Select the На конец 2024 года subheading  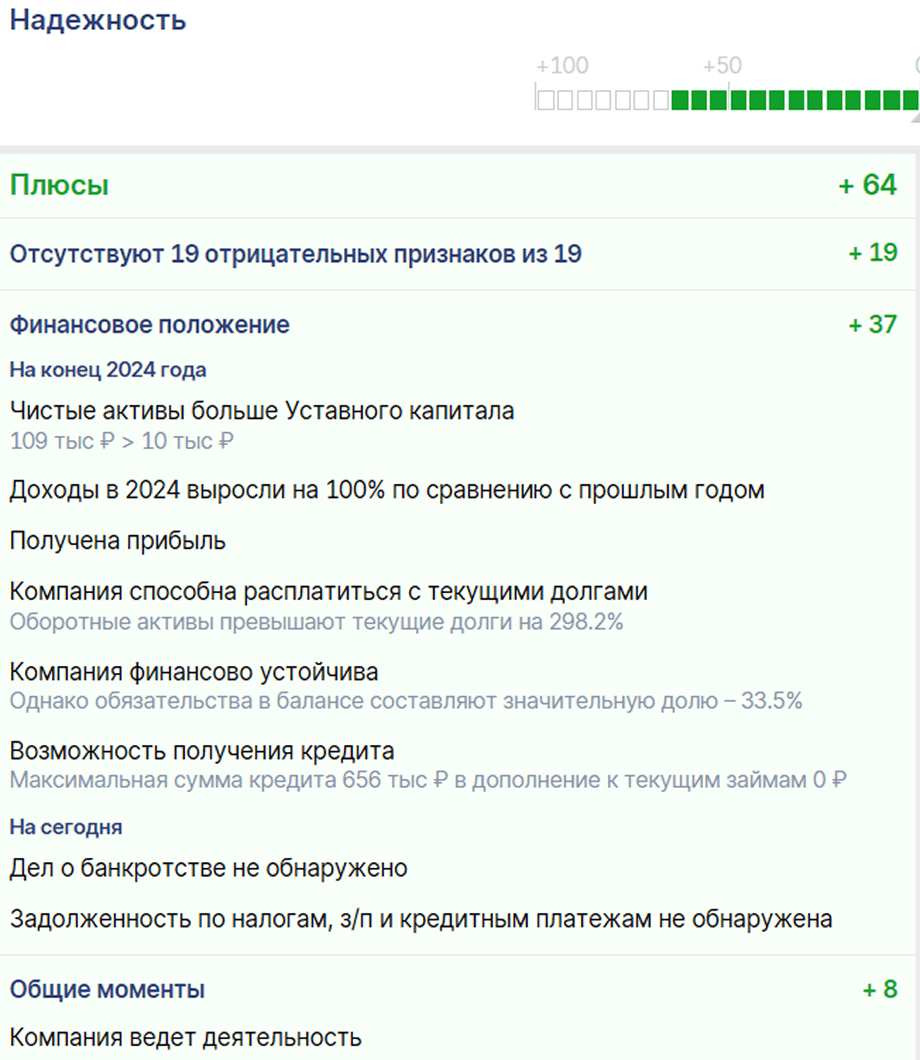[x=107, y=370]
